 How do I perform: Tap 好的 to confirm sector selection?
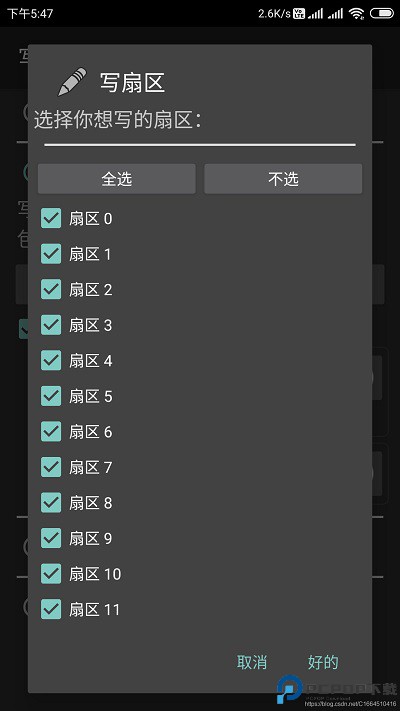point(323,662)
